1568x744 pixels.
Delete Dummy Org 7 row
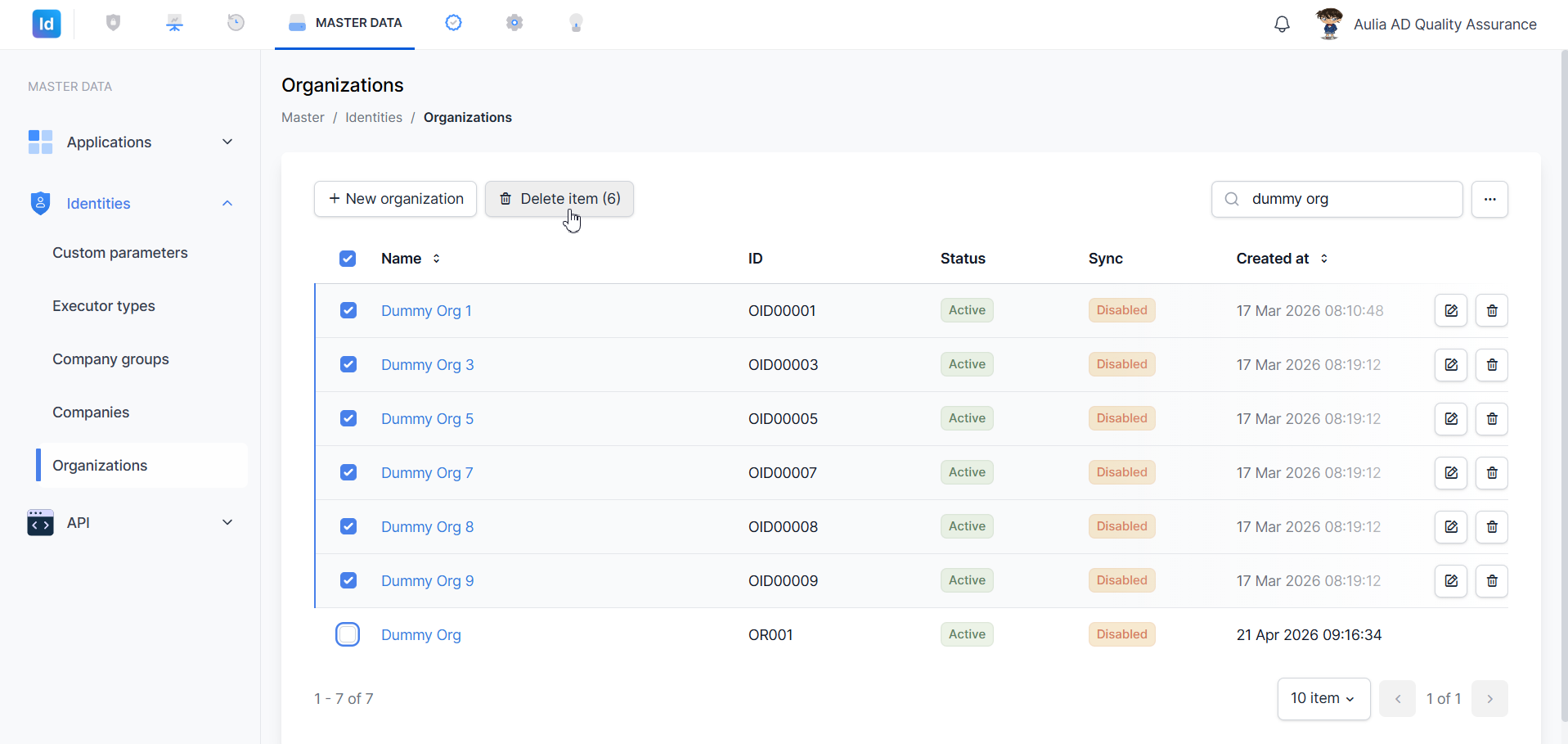point(1492,473)
